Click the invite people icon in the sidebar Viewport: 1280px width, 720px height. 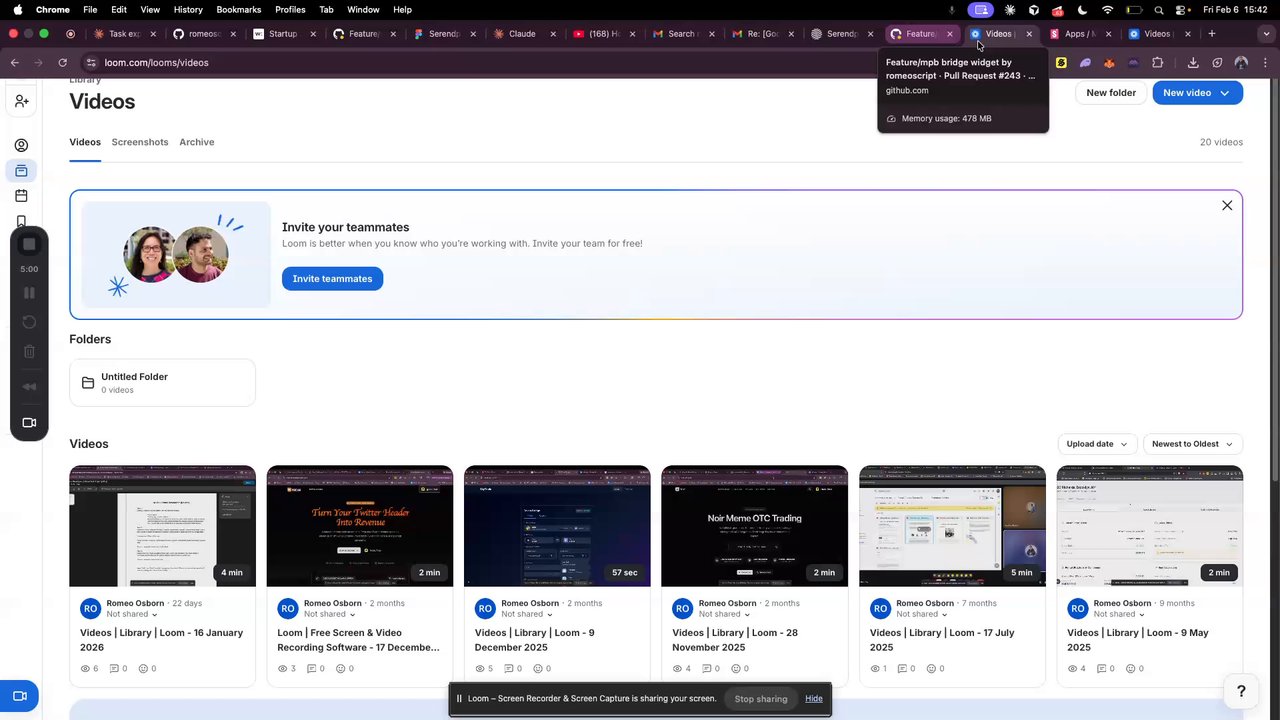(x=21, y=101)
